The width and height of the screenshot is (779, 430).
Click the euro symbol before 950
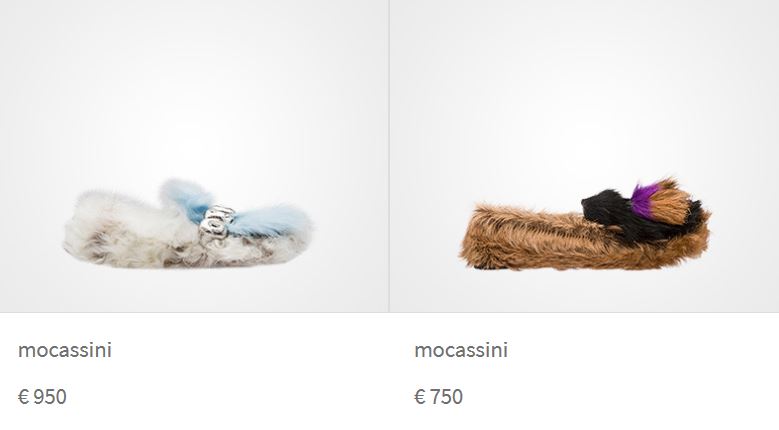24,397
